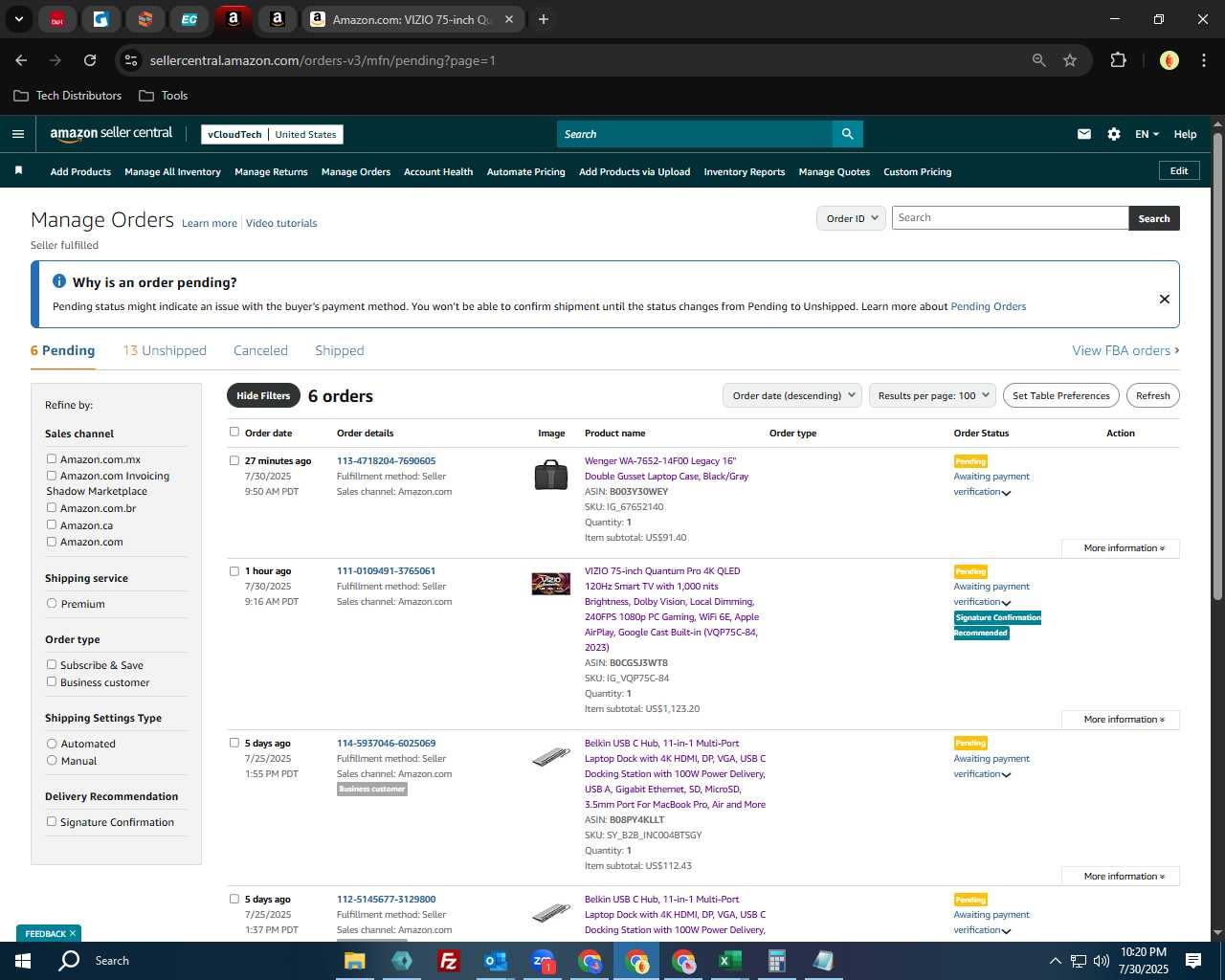Select all orders with header checkbox
This screenshot has height=980, width=1225.
(234, 432)
